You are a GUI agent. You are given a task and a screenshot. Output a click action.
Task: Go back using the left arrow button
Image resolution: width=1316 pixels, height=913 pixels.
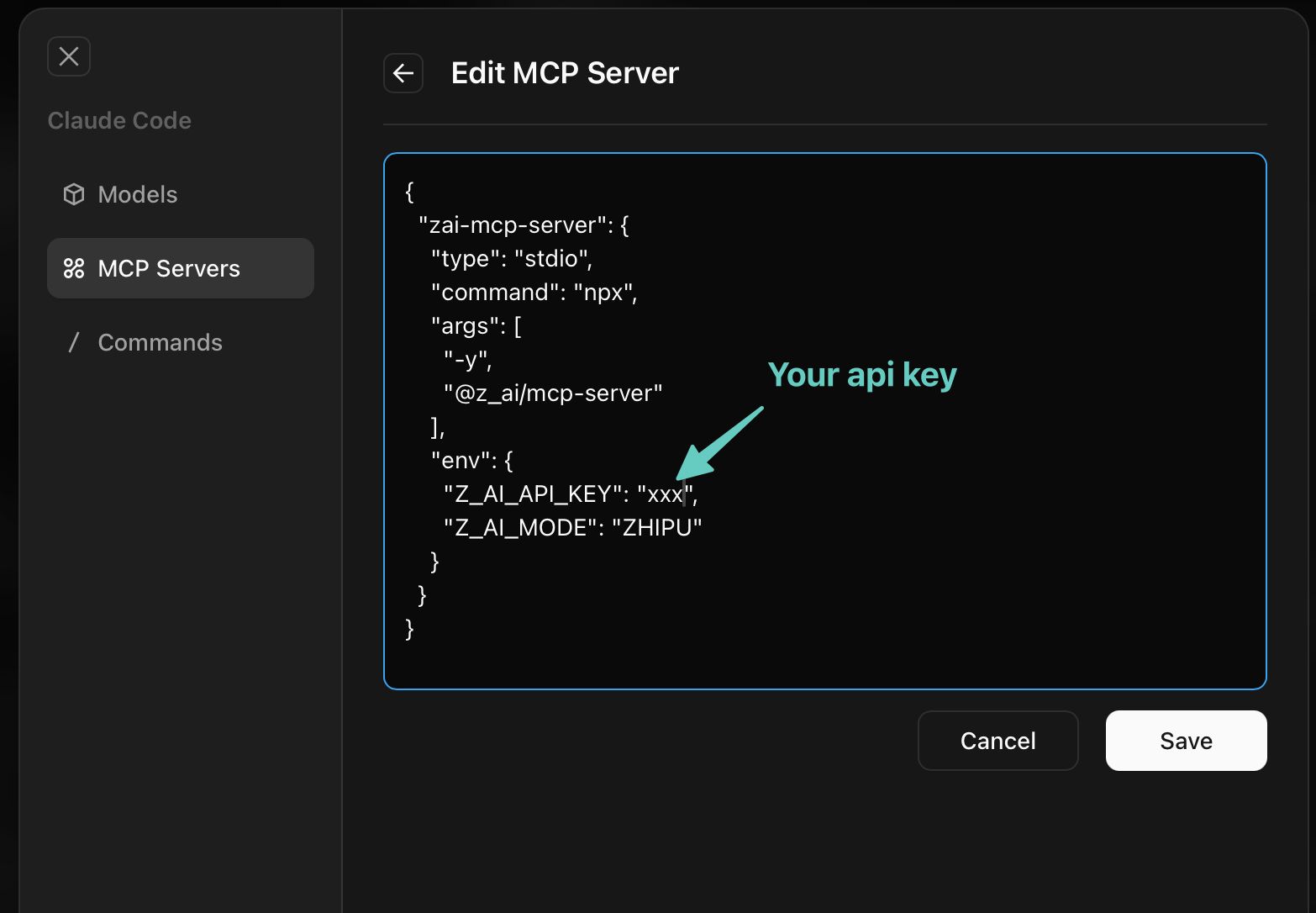(403, 73)
